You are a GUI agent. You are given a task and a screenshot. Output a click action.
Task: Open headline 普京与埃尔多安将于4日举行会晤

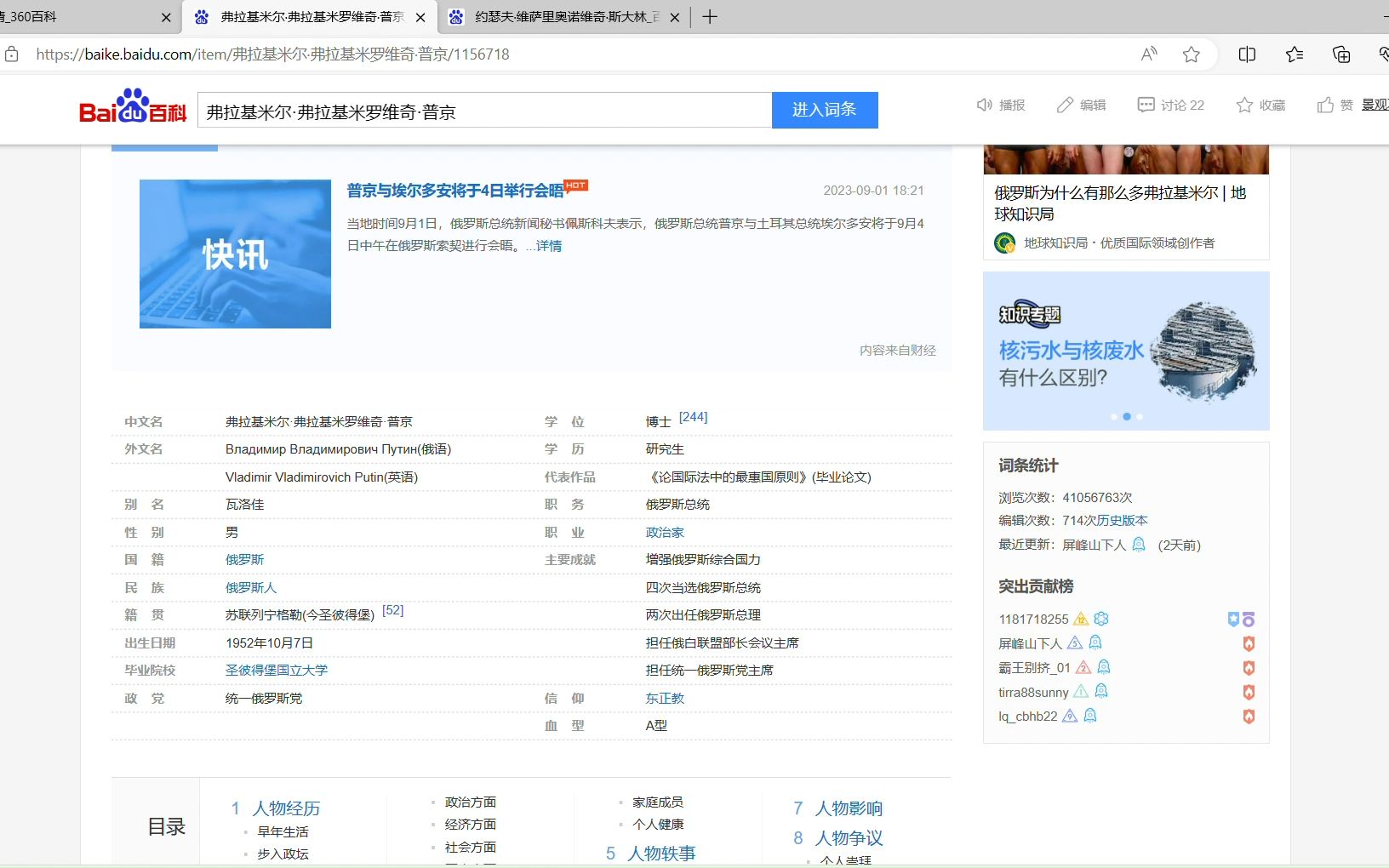click(x=455, y=191)
